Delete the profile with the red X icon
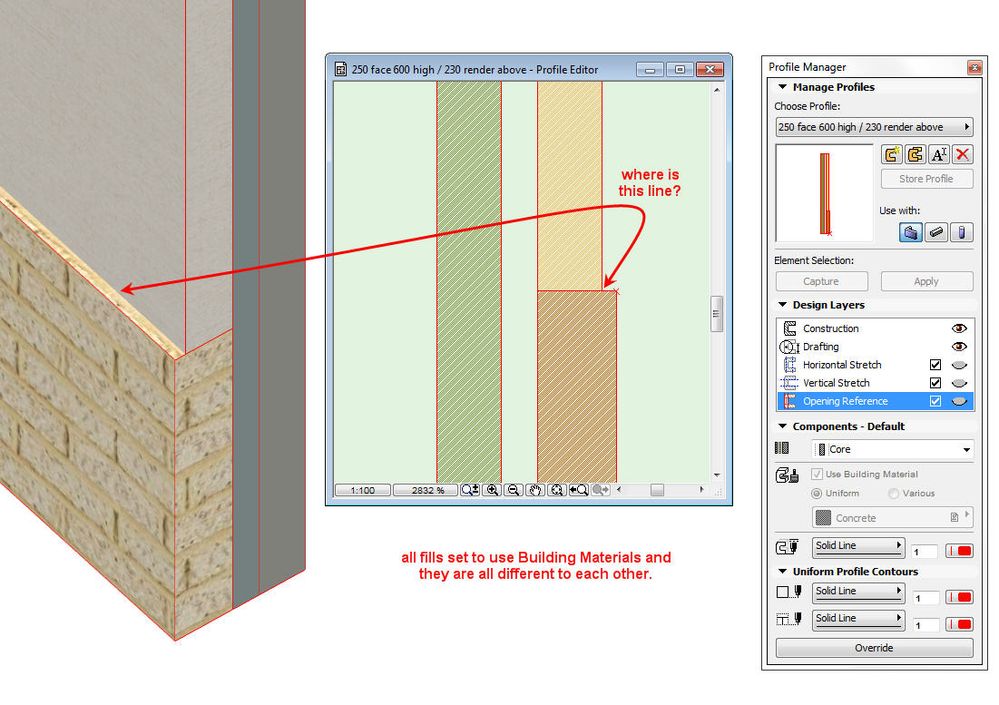 (x=960, y=154)
